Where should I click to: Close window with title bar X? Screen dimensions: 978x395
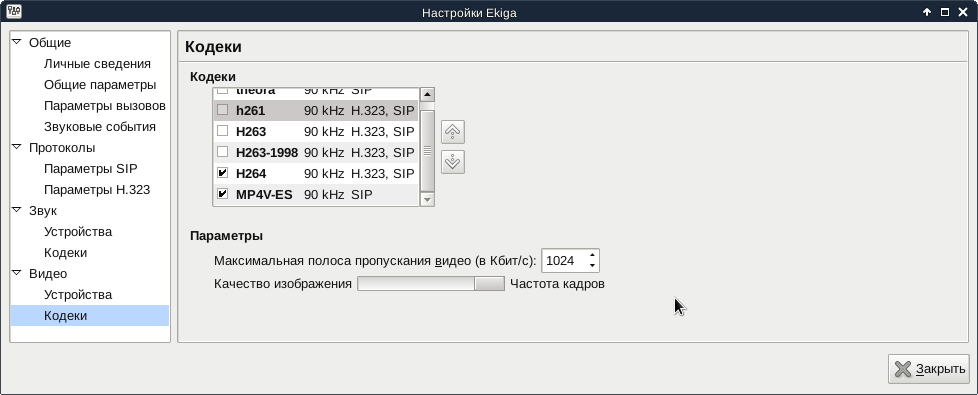coord(962,12)
